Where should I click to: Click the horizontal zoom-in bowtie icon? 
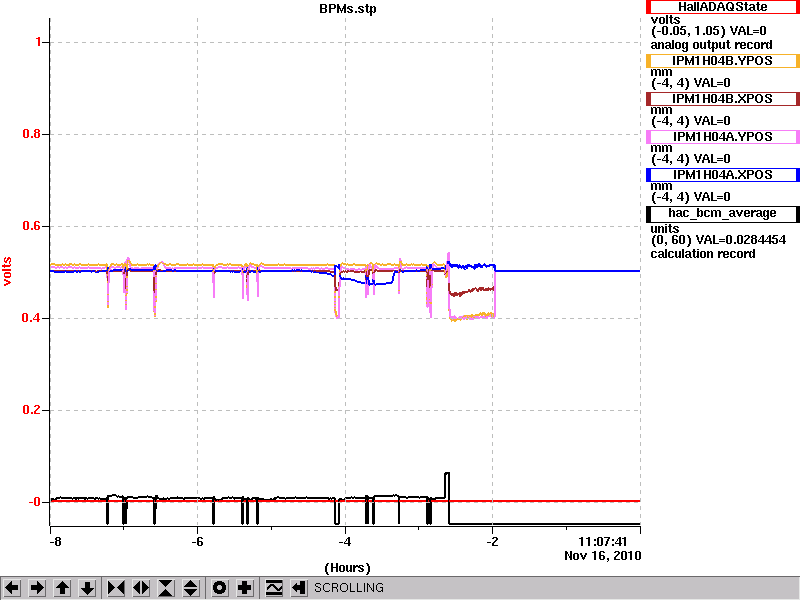(116, 588)
